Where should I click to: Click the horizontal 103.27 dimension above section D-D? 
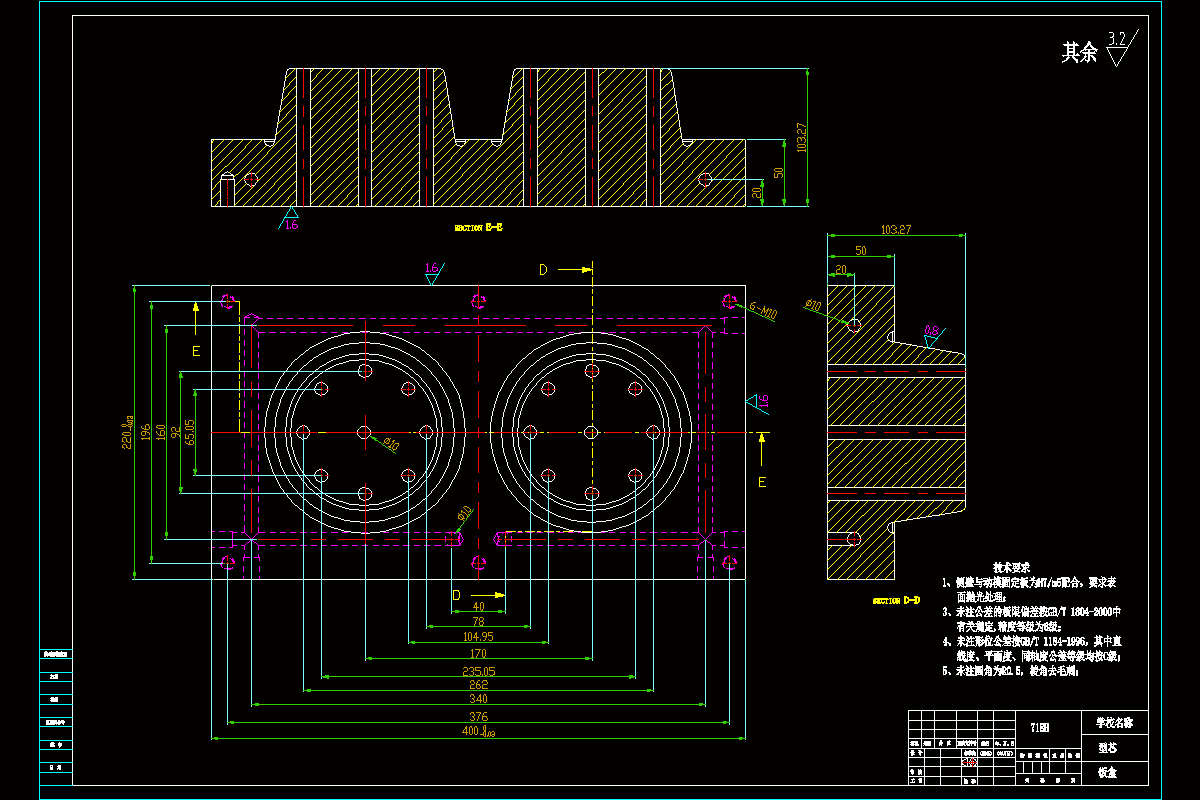(x=894, y=230)
